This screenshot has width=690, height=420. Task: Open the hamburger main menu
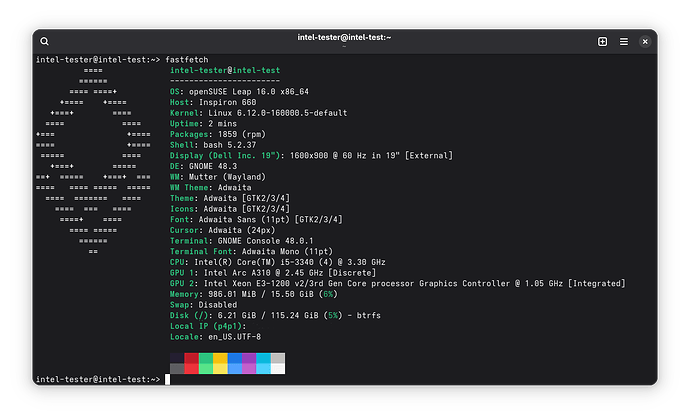tap(623, 41)
